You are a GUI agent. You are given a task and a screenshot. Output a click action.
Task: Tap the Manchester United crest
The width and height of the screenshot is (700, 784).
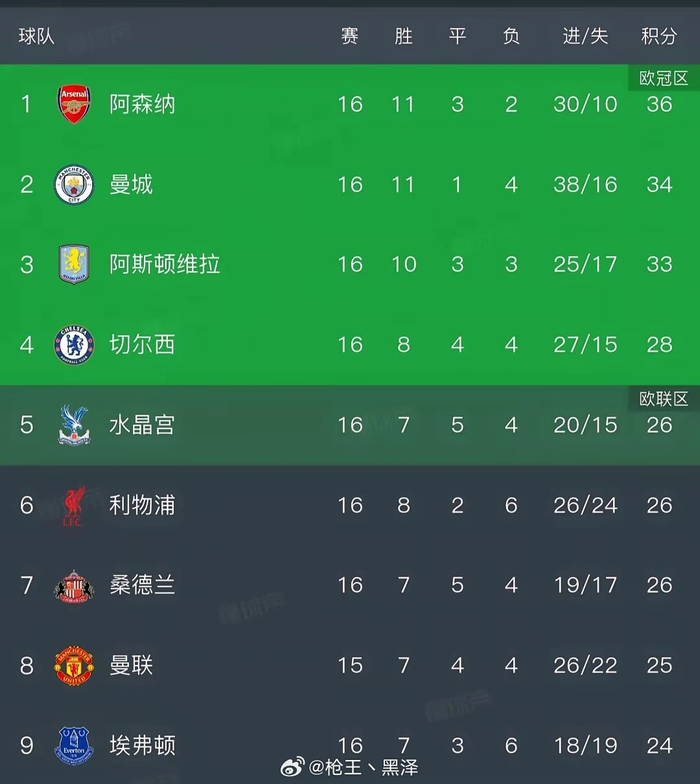[x=75, y=665]
